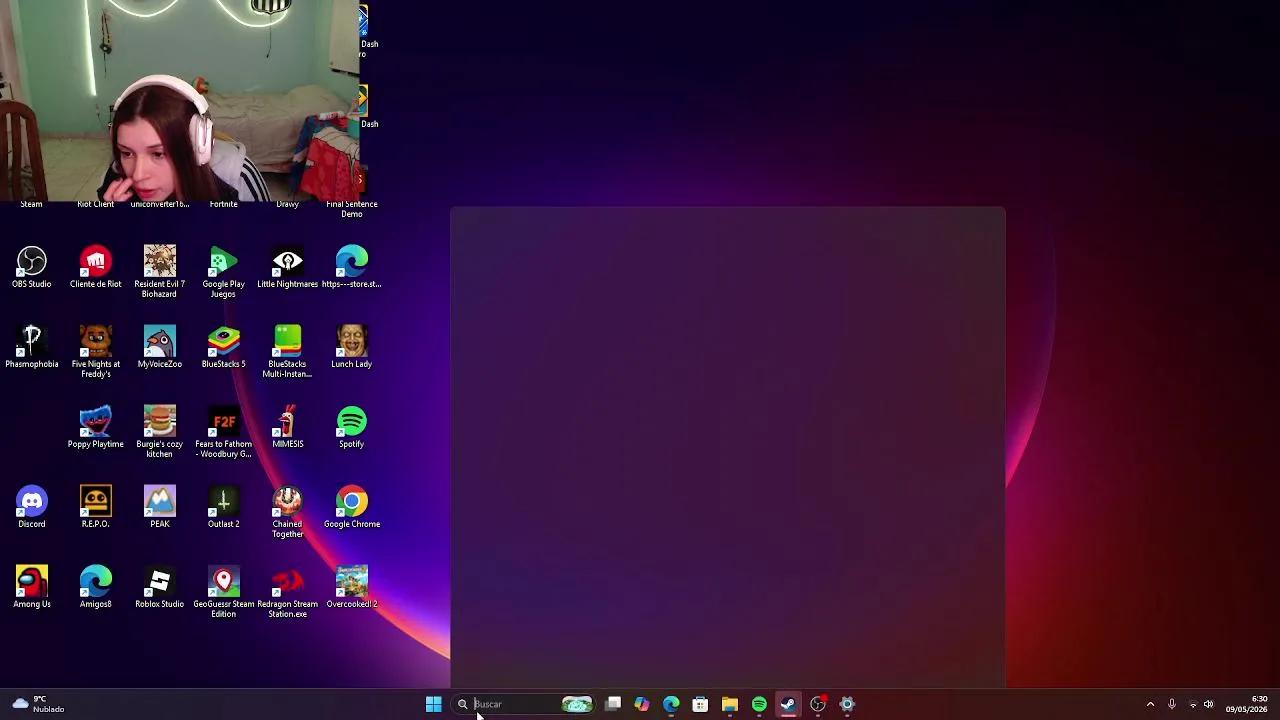Click the PEAK game shortcut
The width and height of the screenshot is (1280, 720).
tap(159, 507)
